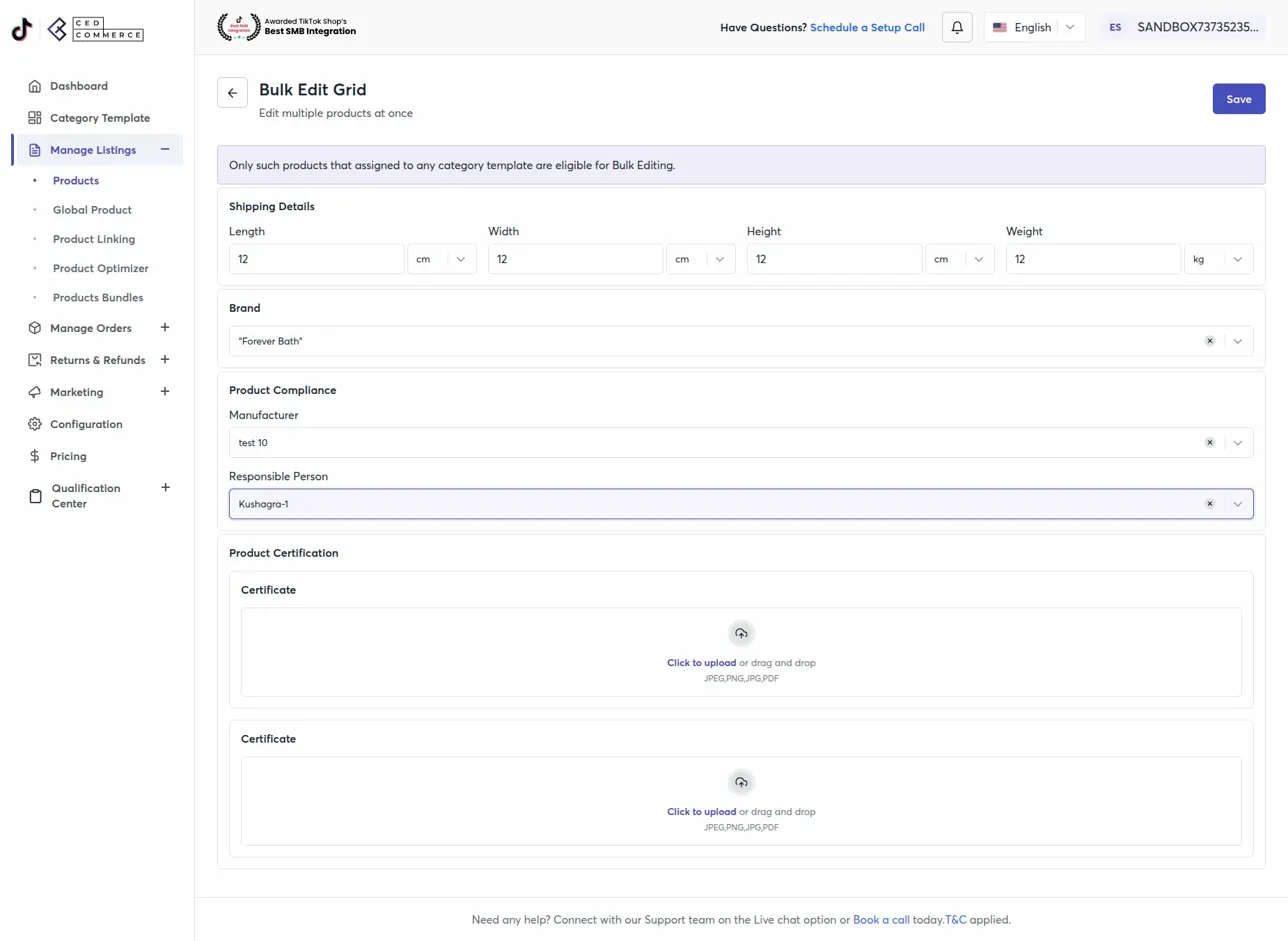
Task: Open the Weight unit kg dropdown
Action: pyautogui.click(x=1218, y=259)
